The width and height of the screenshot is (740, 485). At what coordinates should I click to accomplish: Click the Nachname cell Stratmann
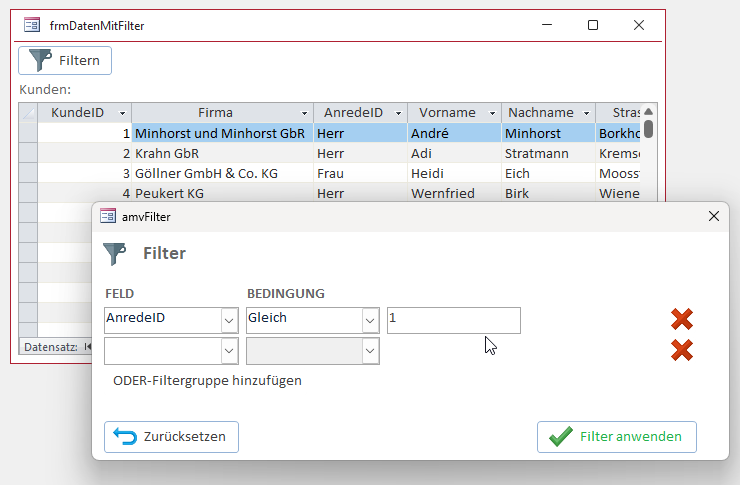tap(548, 153)
